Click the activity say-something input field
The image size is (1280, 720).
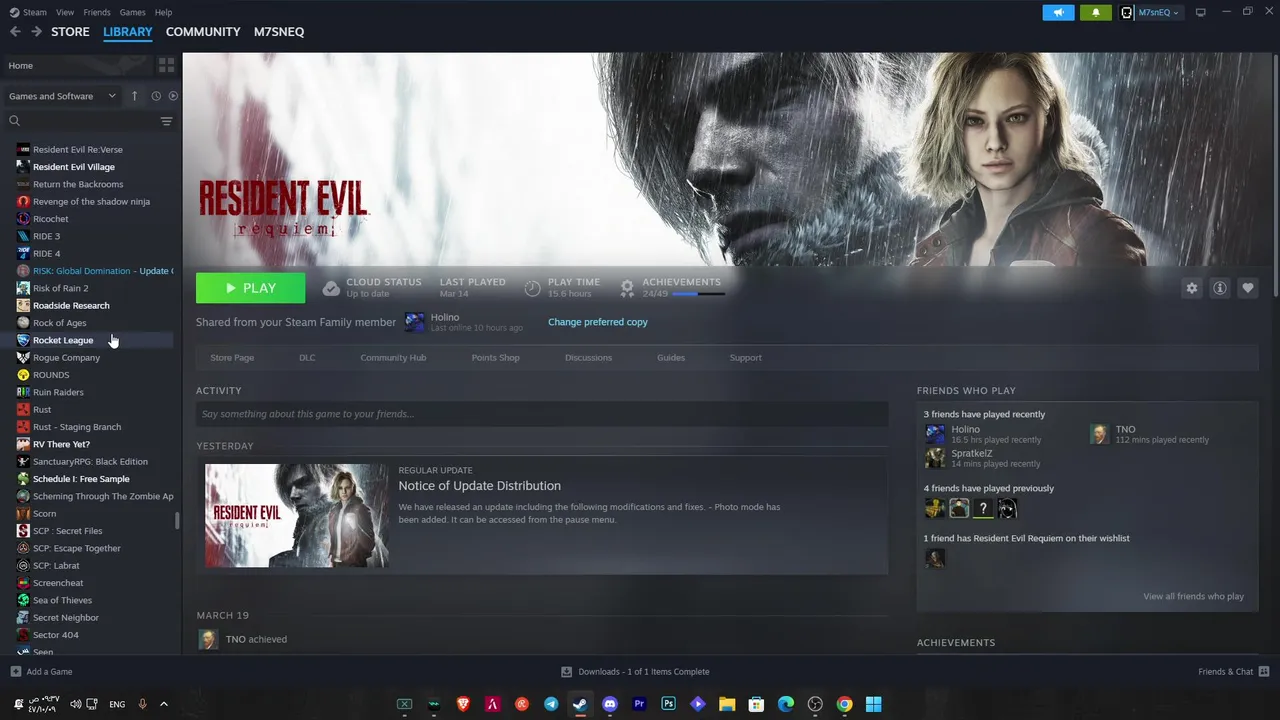point(542,414)
